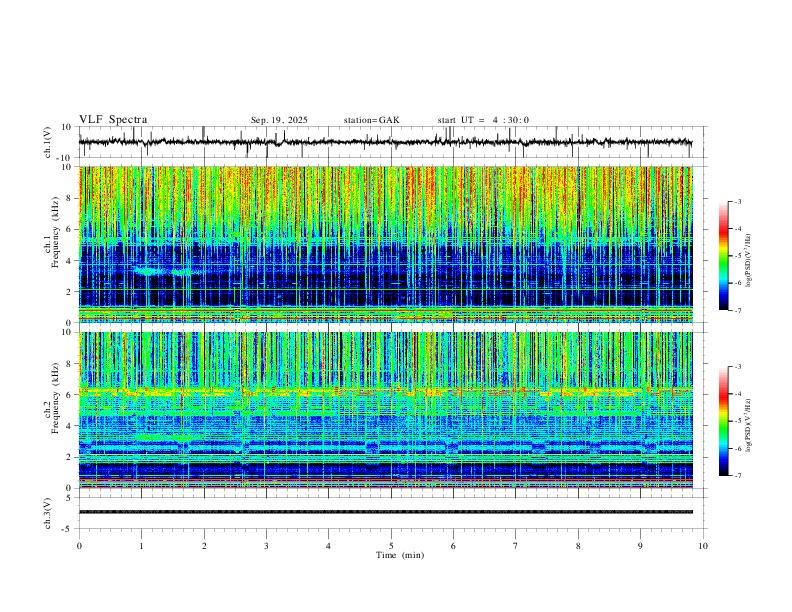Click the ch.2 PSD color bar
The image size is (792, 612).
point(724,421)
